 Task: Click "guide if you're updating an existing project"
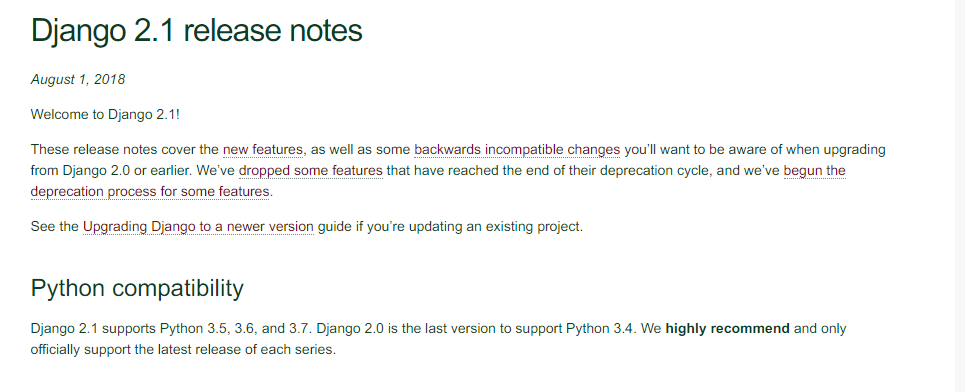point(450,226)
